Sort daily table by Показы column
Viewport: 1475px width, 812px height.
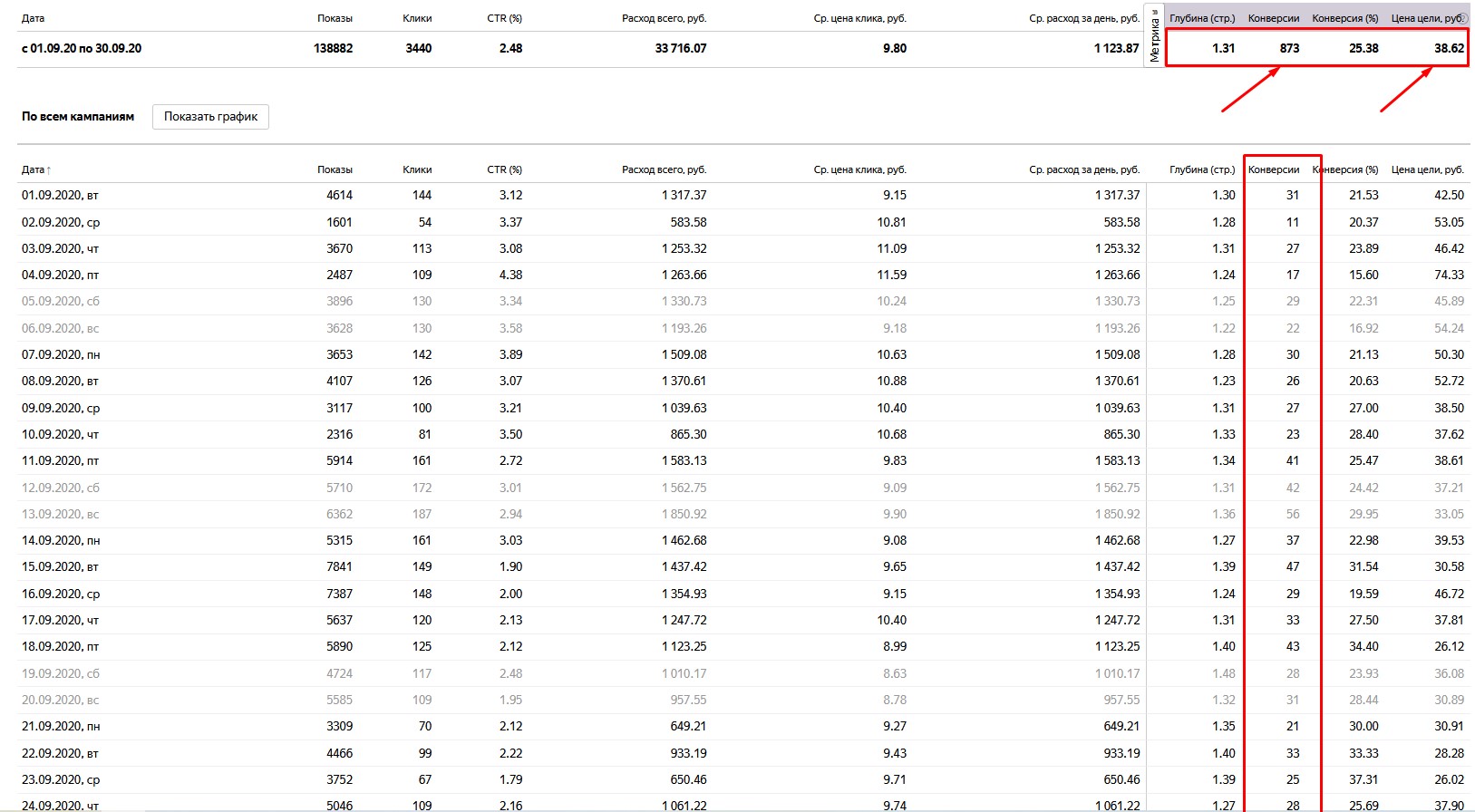[x=335, y=169]
